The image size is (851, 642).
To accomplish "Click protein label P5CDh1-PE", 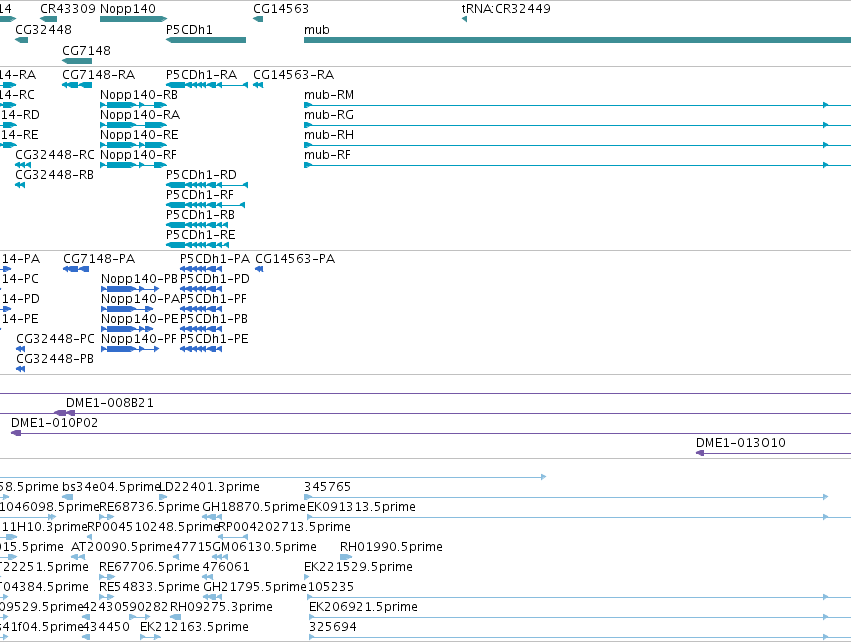I will coord(214,339).
